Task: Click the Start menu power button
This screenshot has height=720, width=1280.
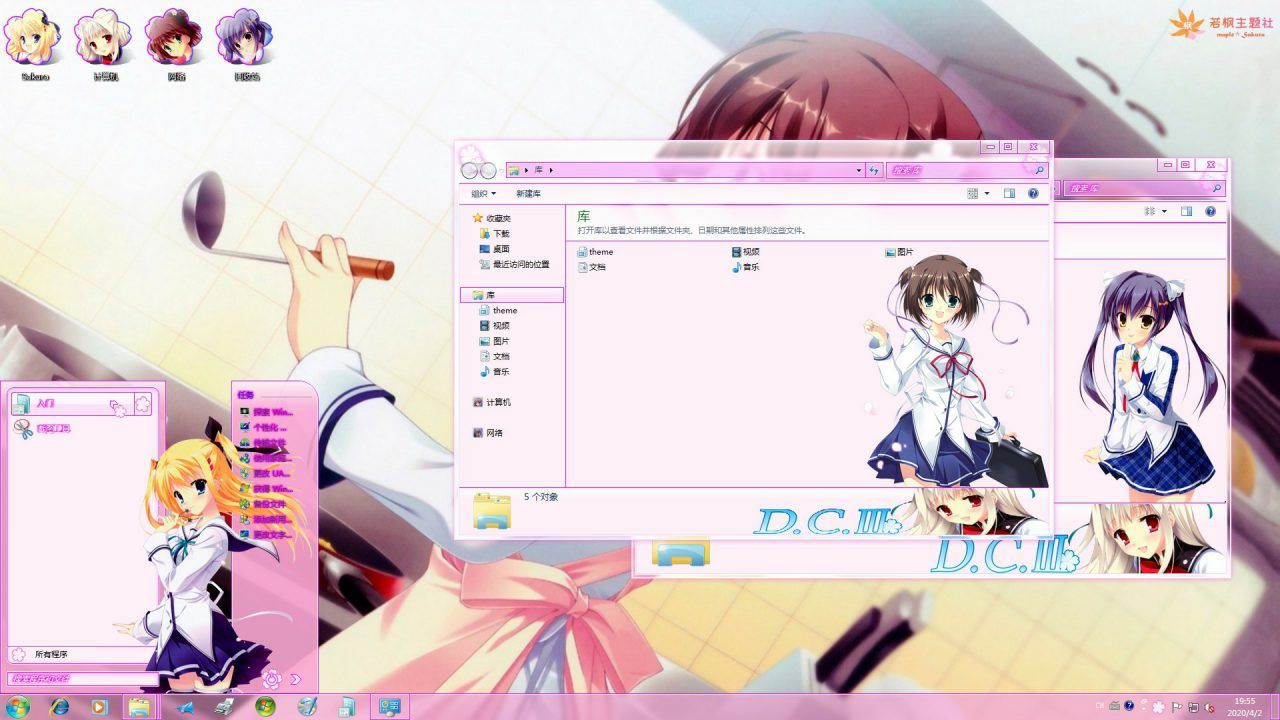Action: [272, 679]
